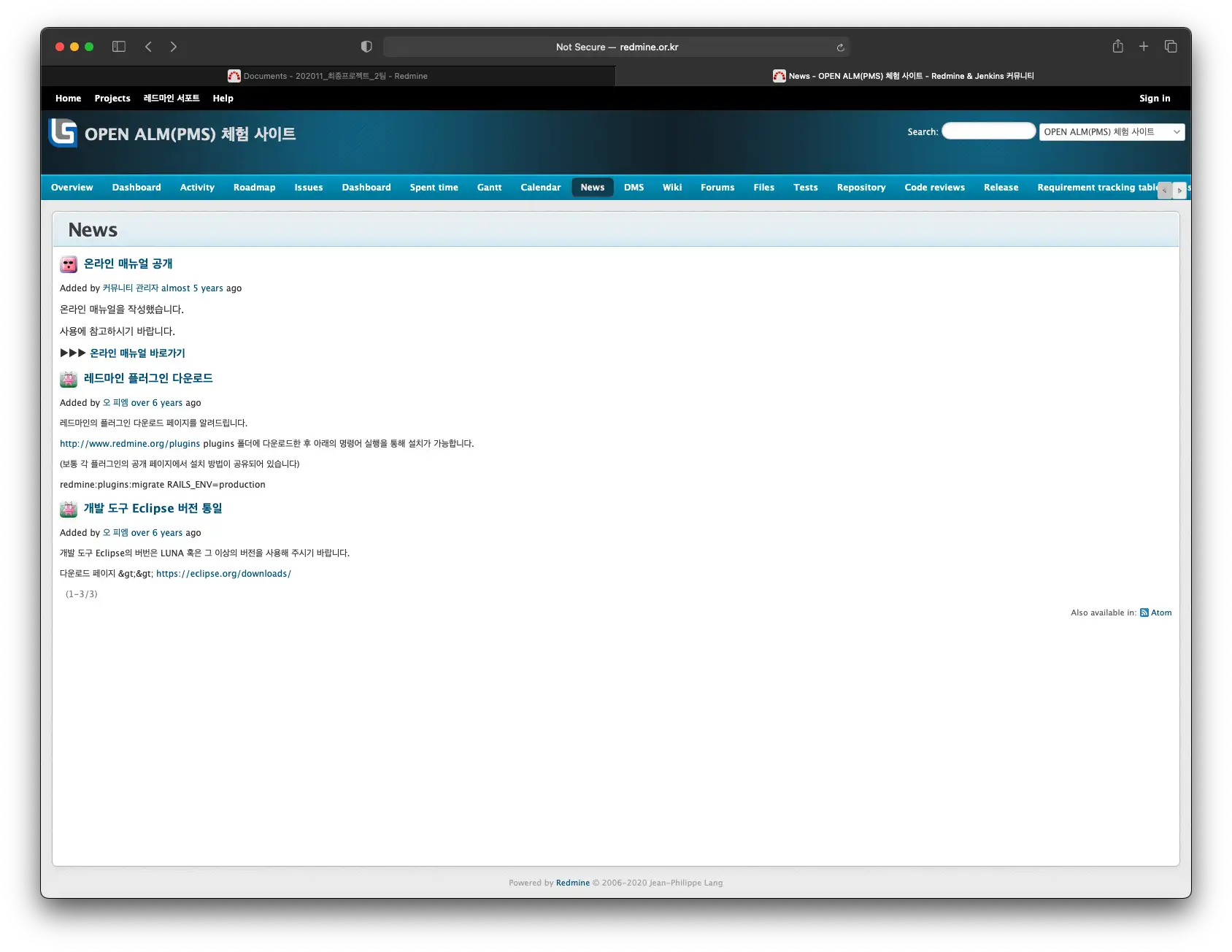Open the eclipse.org/downloads link
Screen dimensions: 1232x952
pyautogui.click(x=223, y=574)
